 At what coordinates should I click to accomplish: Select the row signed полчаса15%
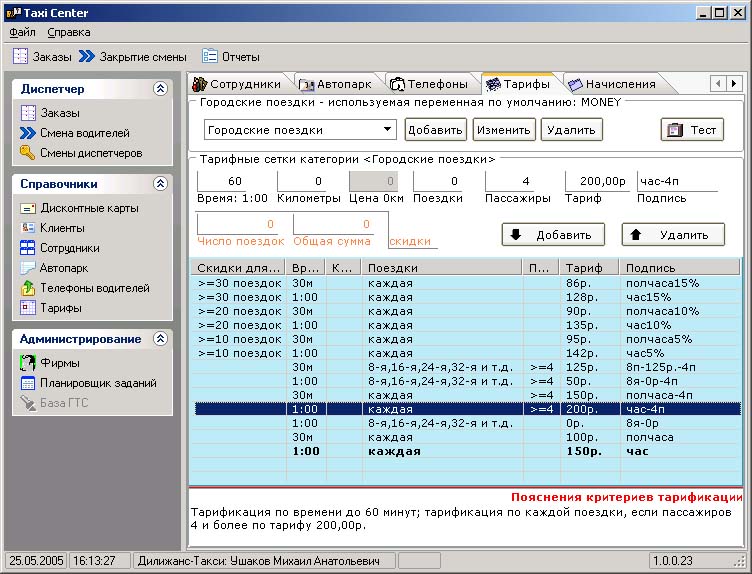466,283
